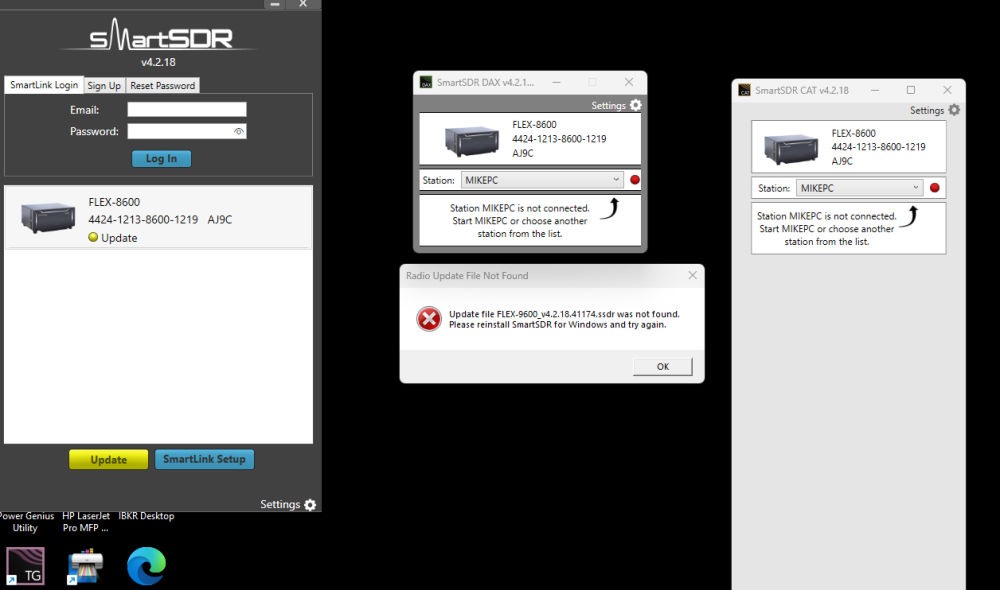
Task: Click FLEX-8600 radio image in SmartSDR list
Action: click(x=48, y=218)
